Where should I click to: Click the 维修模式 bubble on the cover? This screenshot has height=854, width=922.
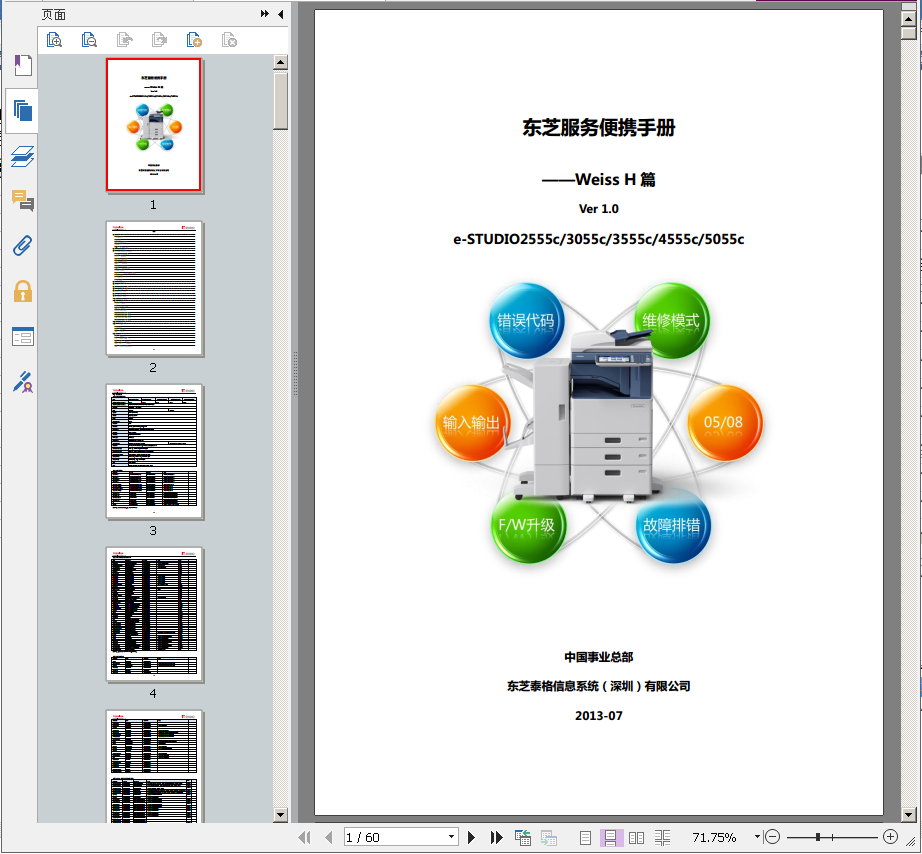[671, 321]
